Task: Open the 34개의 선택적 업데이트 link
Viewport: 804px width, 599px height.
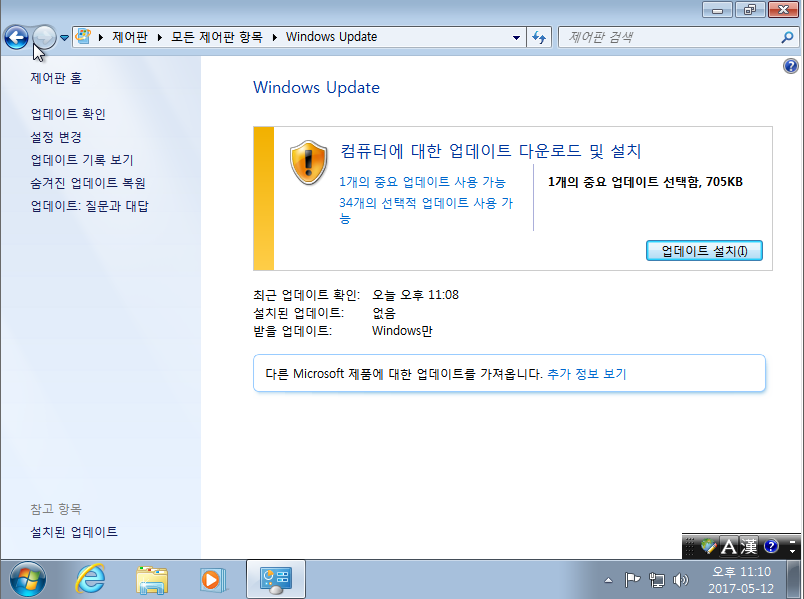Action: [426, 210]
